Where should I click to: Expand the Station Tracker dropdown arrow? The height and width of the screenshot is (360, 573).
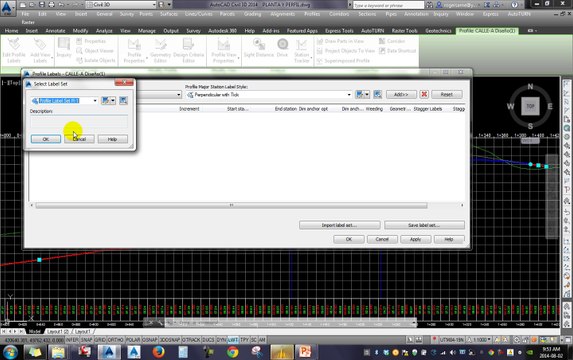(311, 58)
